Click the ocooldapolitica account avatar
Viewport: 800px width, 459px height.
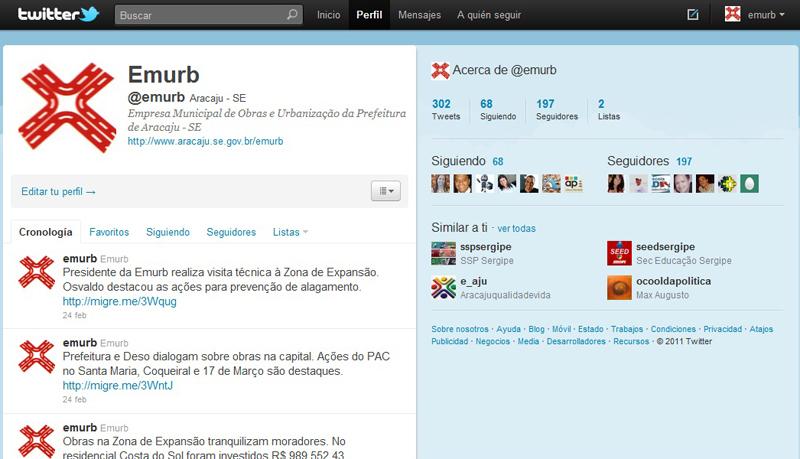[x=619, y=288]
